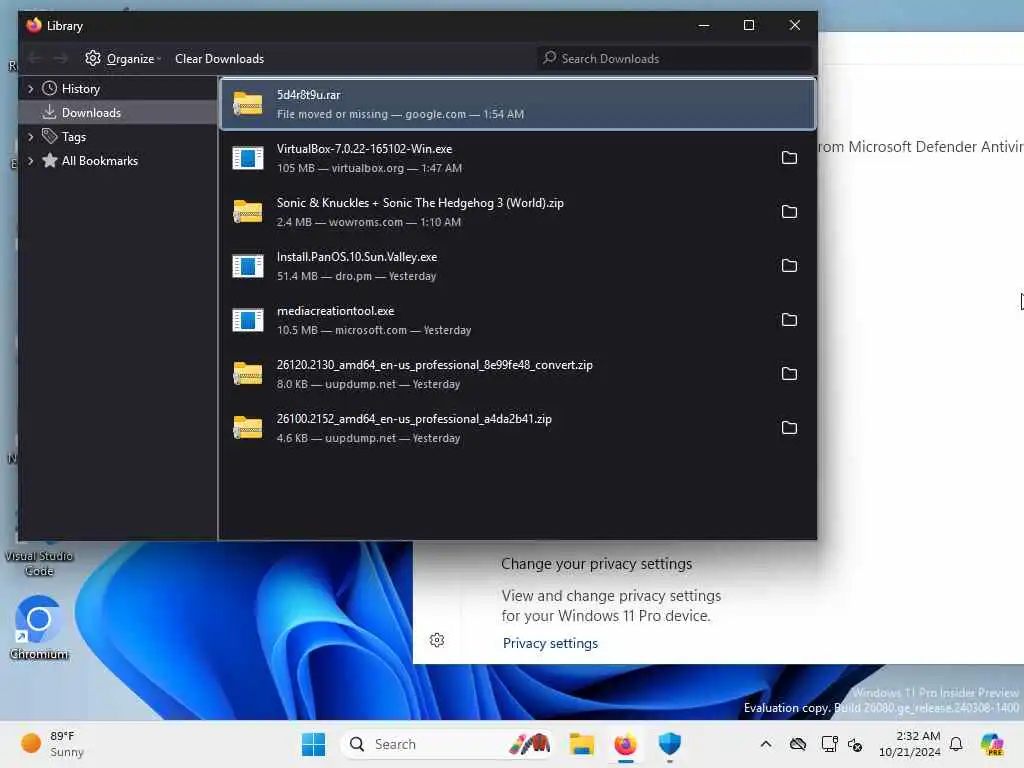The image size is (1024, 768).
Task: Select mediacreationtool.exe file name
Action: tap(336, 311)
